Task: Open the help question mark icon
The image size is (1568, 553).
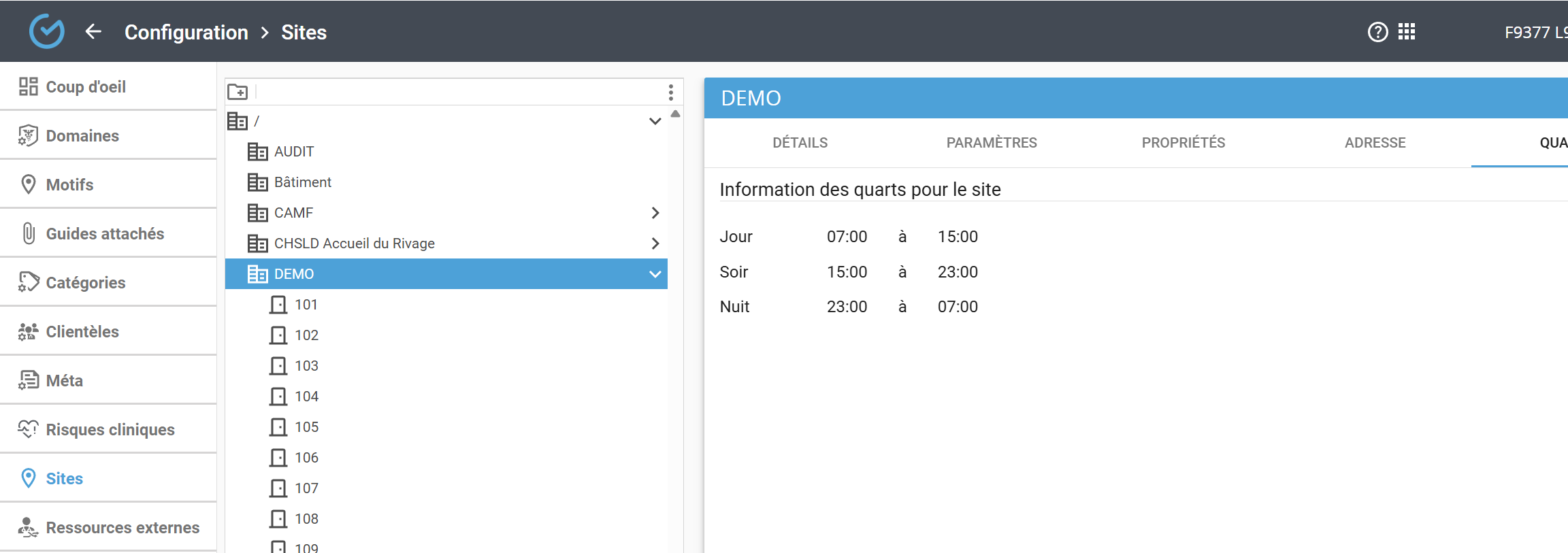Action: 1377,32
